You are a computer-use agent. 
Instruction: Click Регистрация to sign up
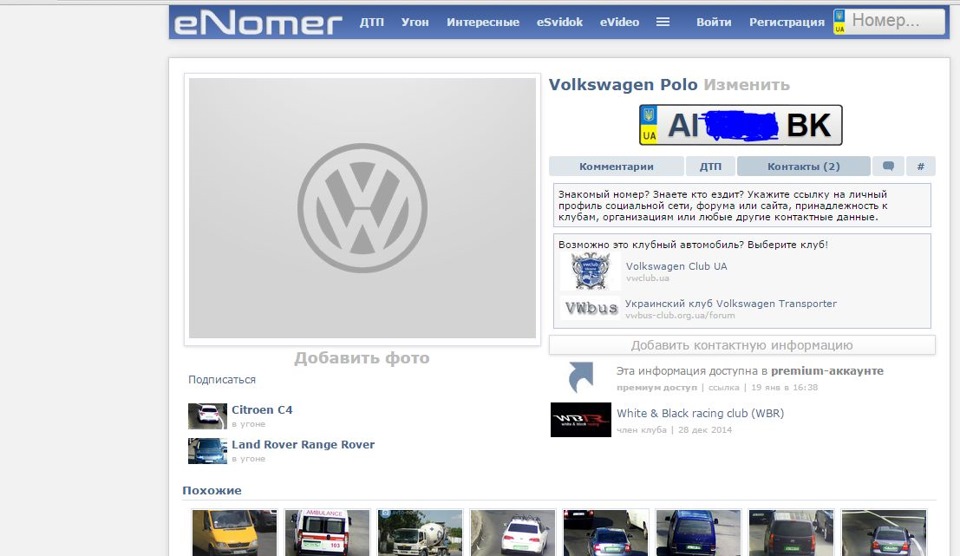click(x=787, y=22)
